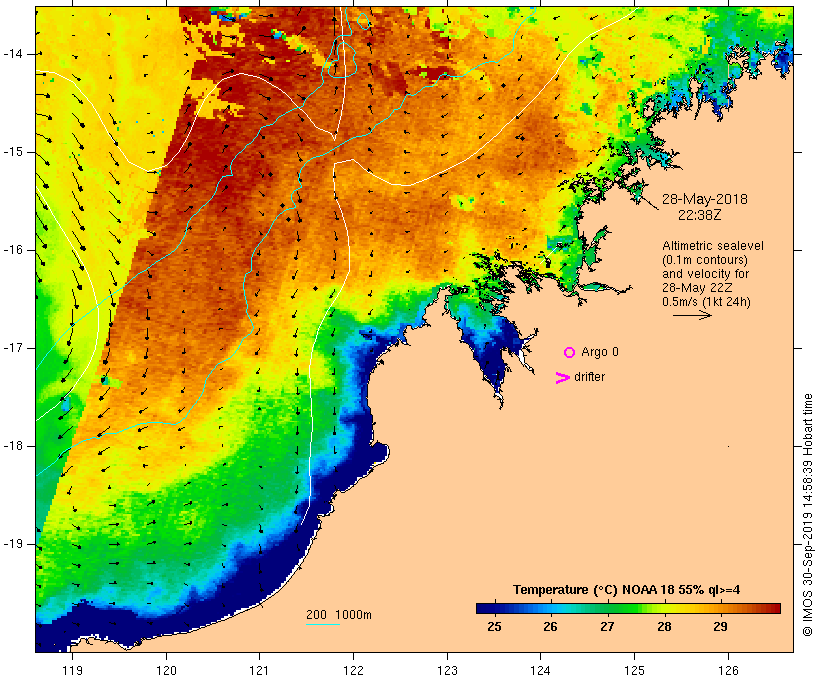Image resolution: width=820 pixels, height=680 pixels.
Task: Click the colorbar value 26
Action: coord(550,626)
